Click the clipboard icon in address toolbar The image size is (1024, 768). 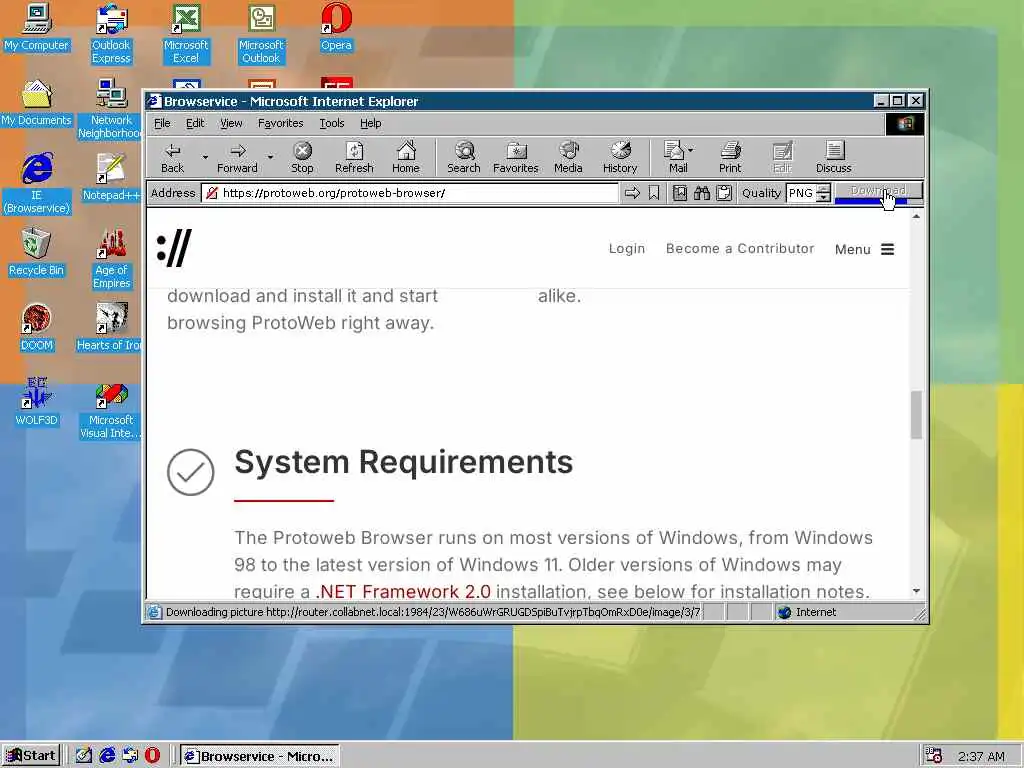coord(724,193)
